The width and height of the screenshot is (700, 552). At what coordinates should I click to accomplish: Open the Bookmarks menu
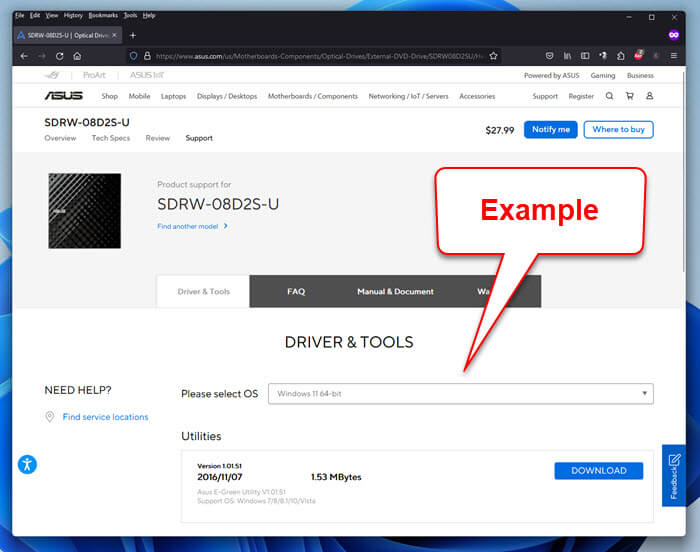click(x=103, y=15)
